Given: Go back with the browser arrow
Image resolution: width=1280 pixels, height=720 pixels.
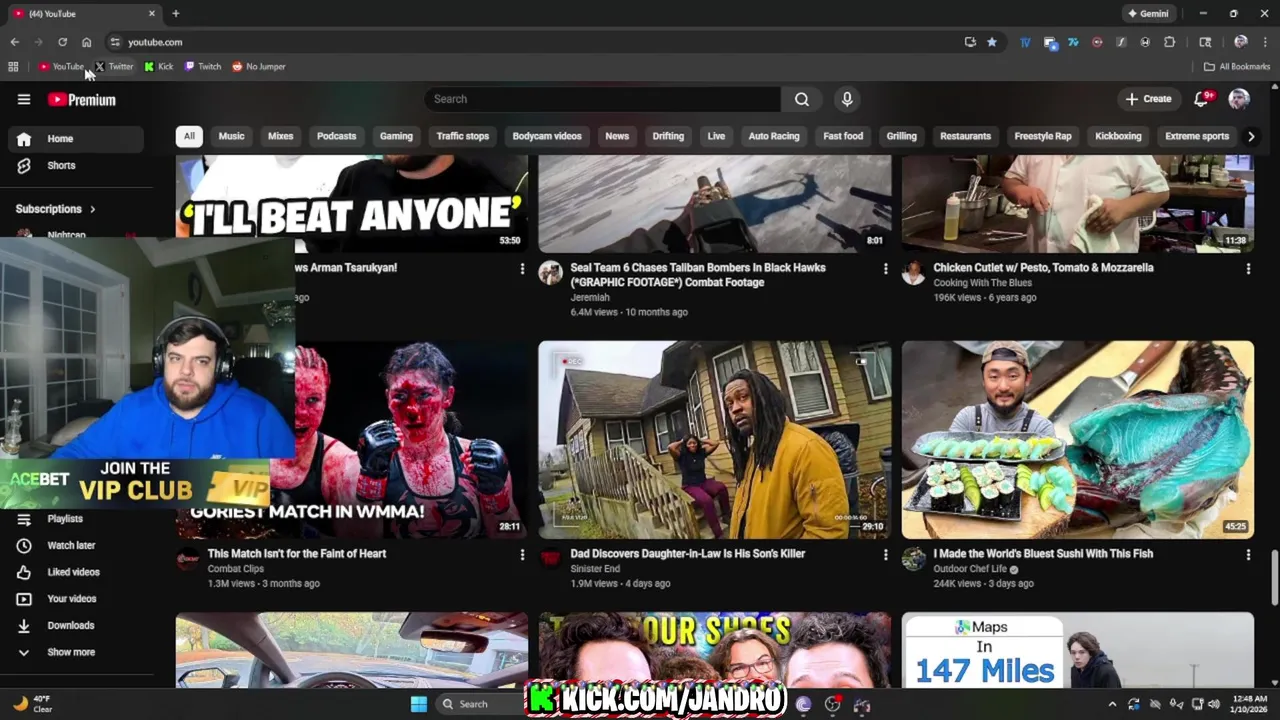Looking at the screenshot, I should tap(14, 42).
